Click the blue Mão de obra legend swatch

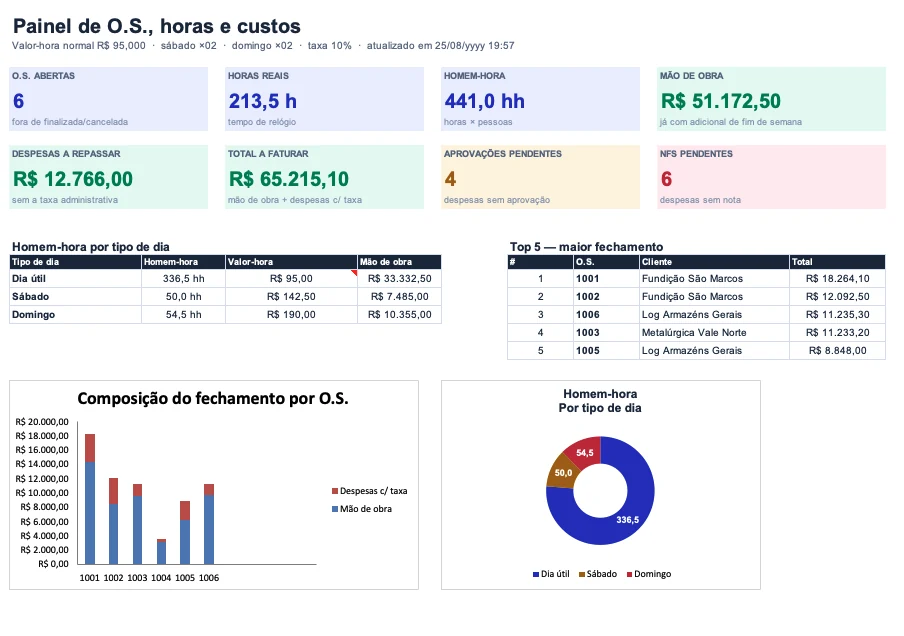[335, 509]
